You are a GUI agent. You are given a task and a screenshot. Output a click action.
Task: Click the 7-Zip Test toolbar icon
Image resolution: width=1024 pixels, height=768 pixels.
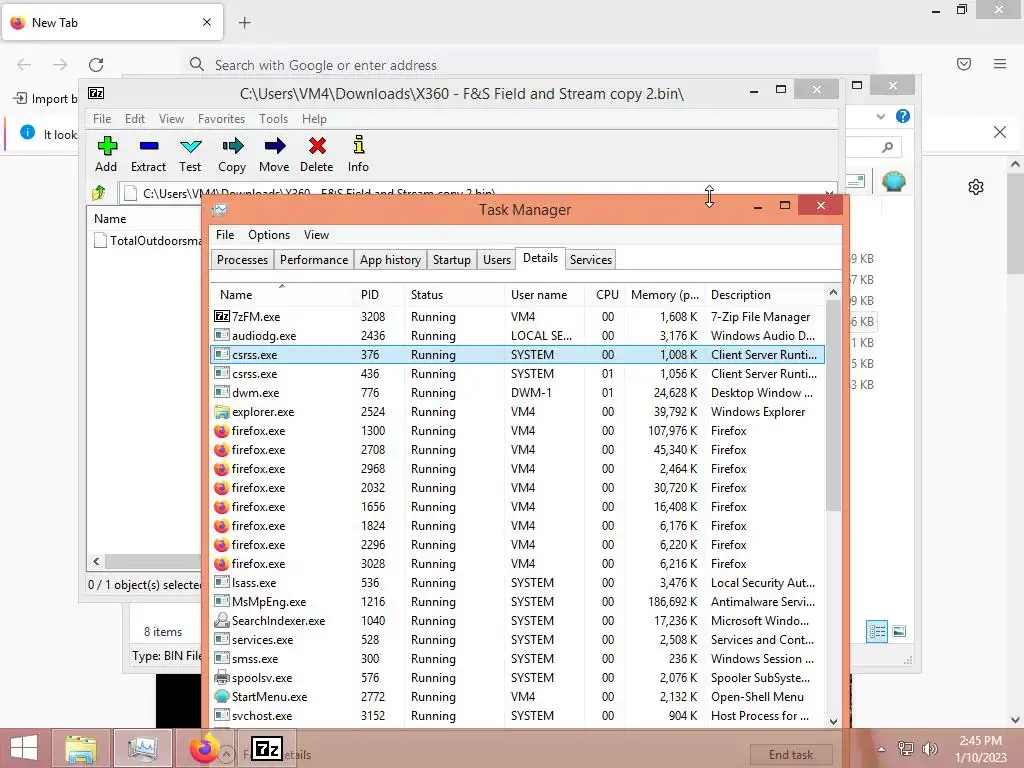point(191,146)
